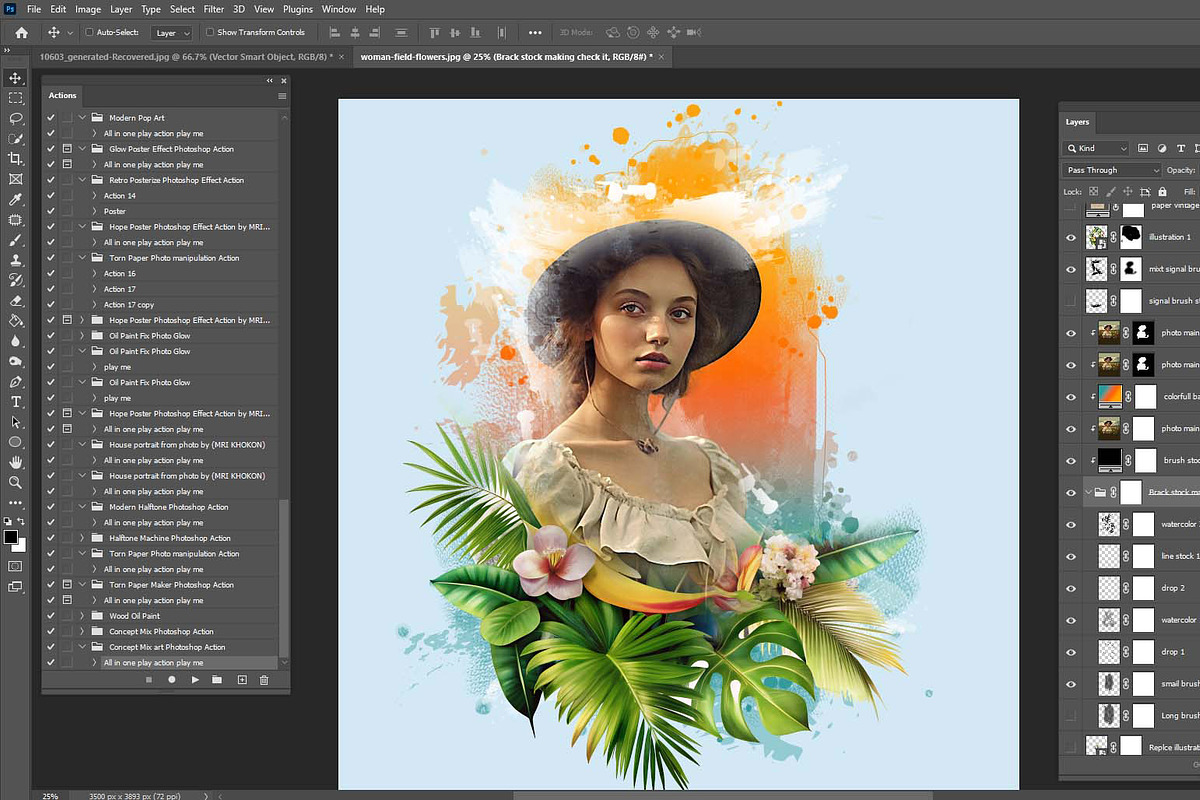Image resolution: width=1200 pixels, height=800 pixels.
Task: Select the Spot Healing Brush tool
Action: pyautogui.click(x=15, y=219)
